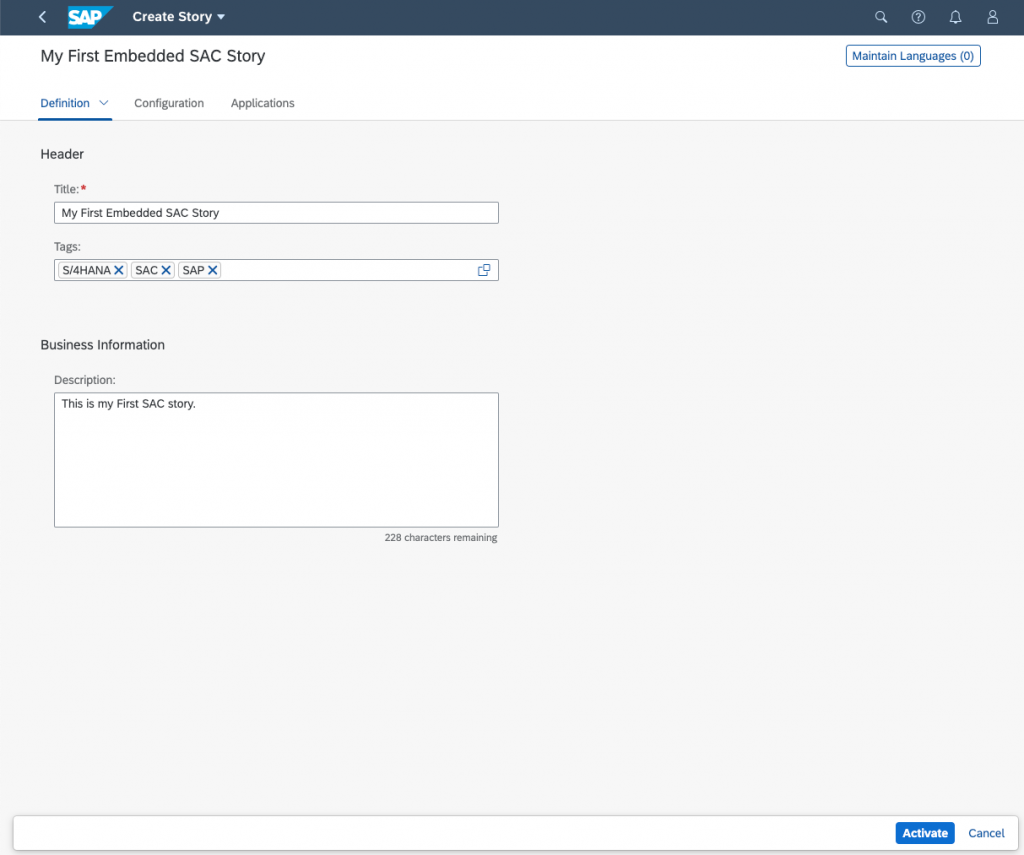1024x855 pixels.
Task: Open the search icon in header
Action: (881, 17)
